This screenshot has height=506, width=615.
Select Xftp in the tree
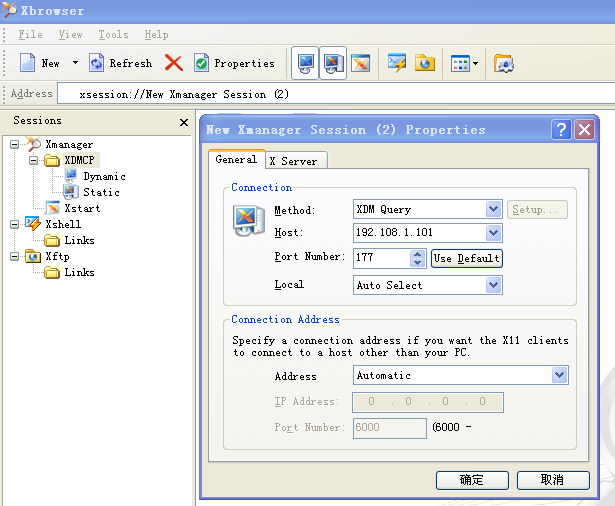point(57,256)
